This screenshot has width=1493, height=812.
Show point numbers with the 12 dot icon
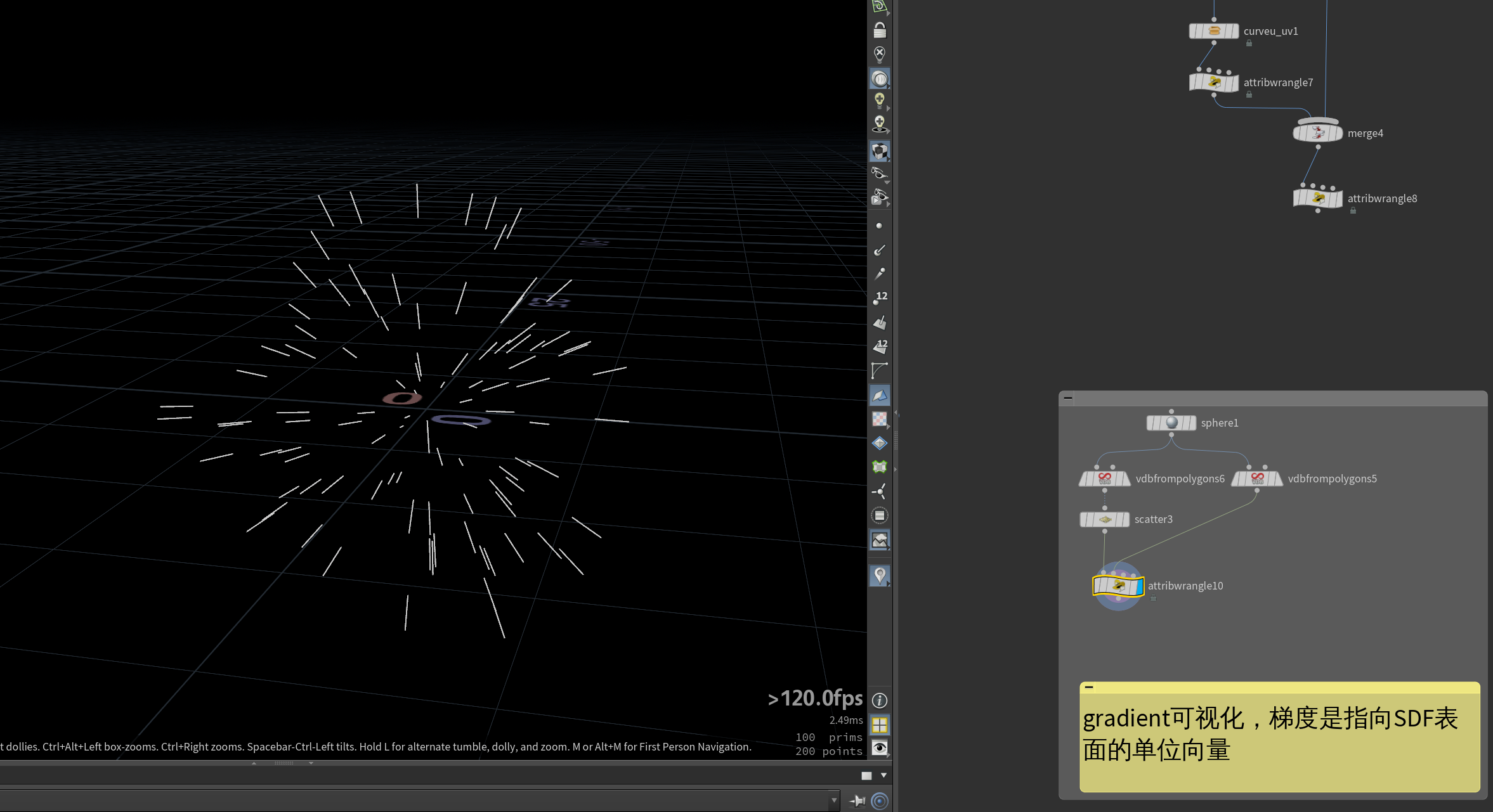(880, 298)
